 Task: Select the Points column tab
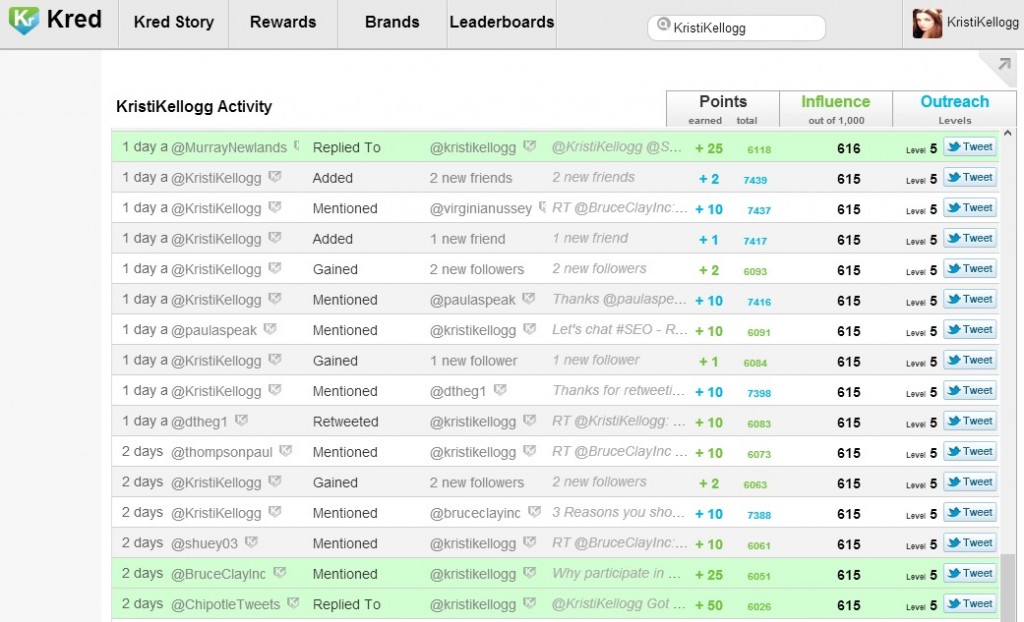coord(722,109)
